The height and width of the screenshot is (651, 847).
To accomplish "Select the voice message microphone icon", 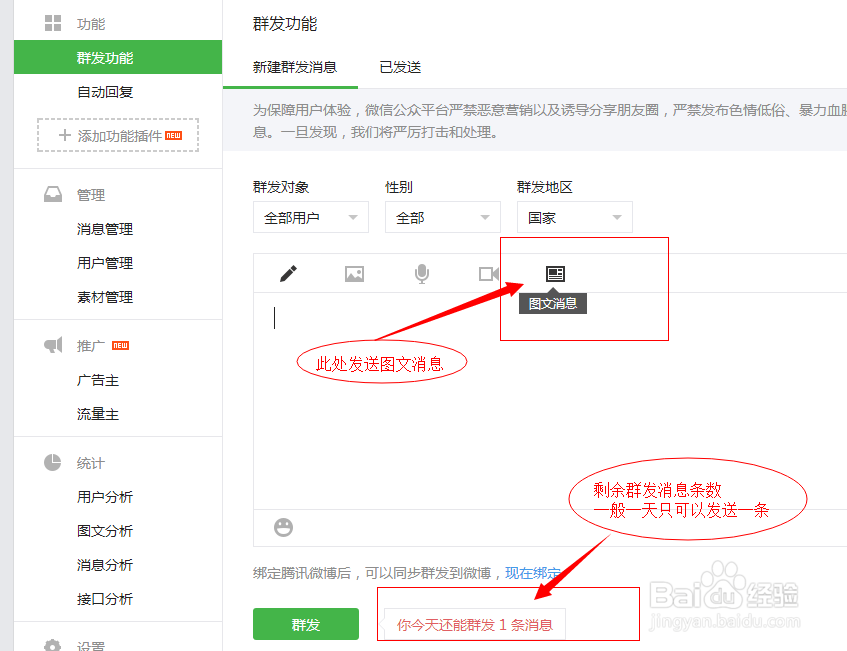I will [421, 272].
